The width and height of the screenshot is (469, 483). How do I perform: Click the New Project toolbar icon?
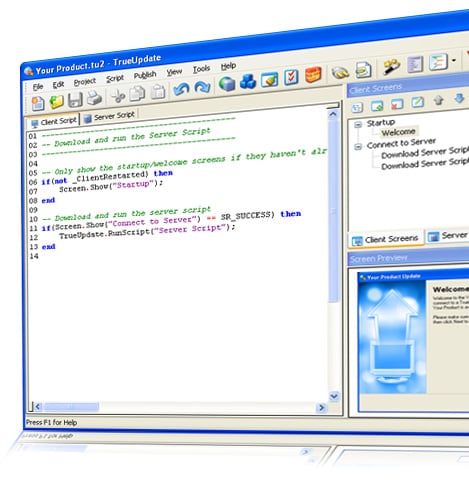pos(38,103)
